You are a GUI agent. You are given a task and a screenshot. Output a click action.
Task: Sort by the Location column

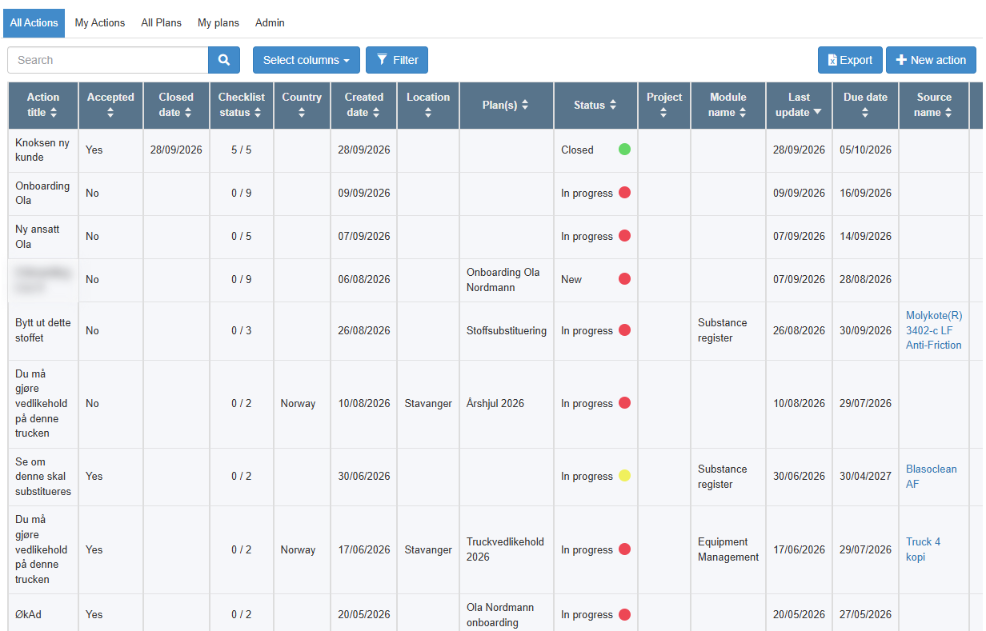pos(428,105)
